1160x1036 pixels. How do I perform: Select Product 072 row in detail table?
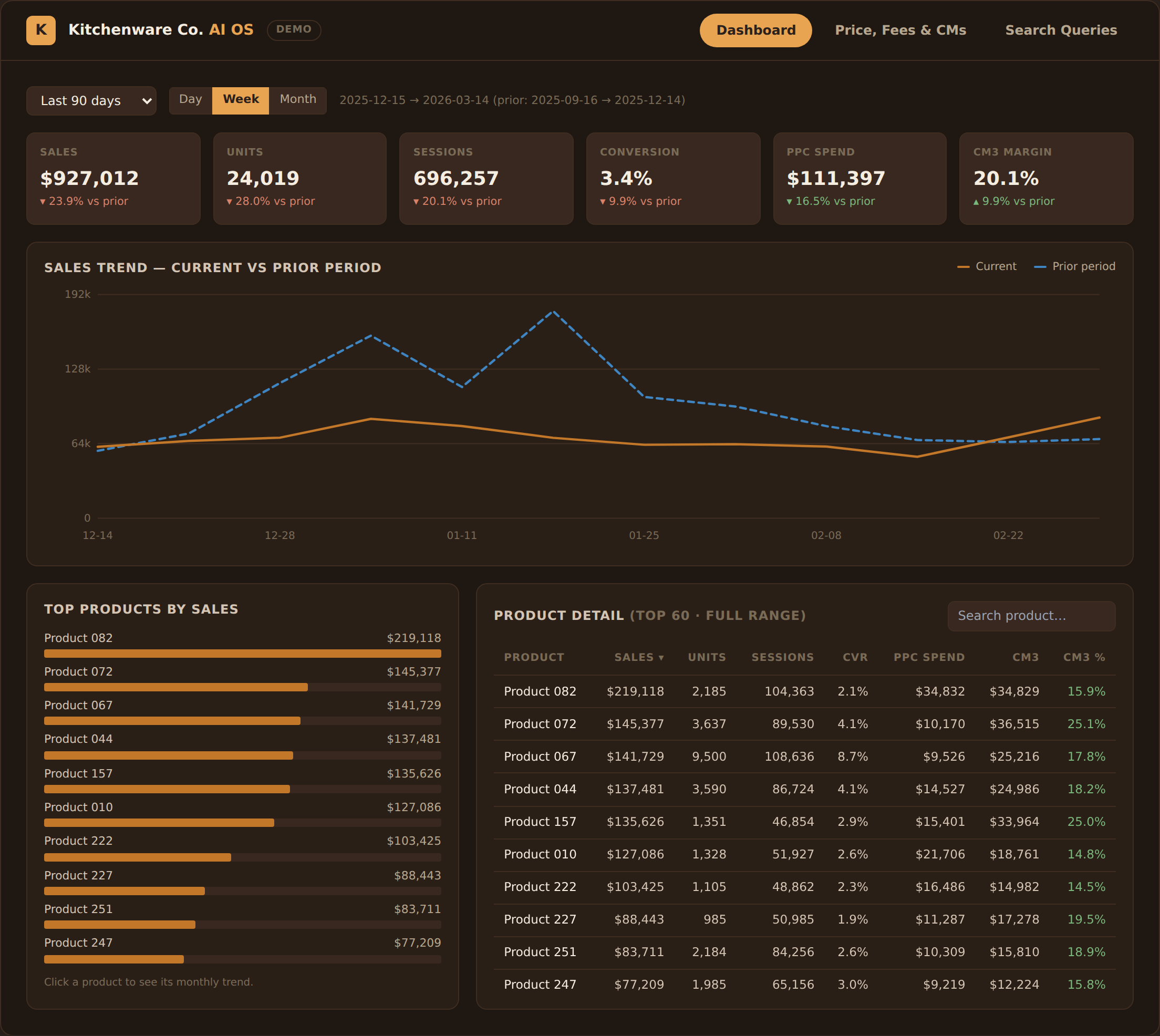coord(804,724)
